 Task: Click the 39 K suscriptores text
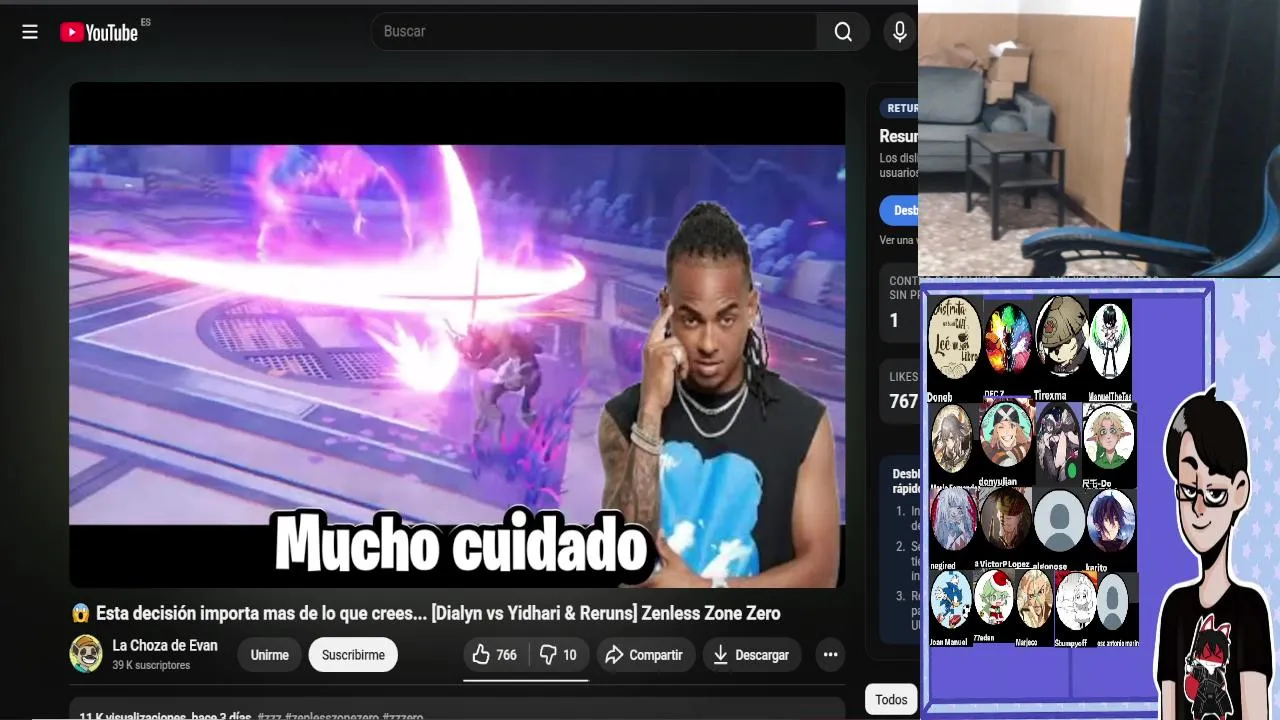coord(151,665)
